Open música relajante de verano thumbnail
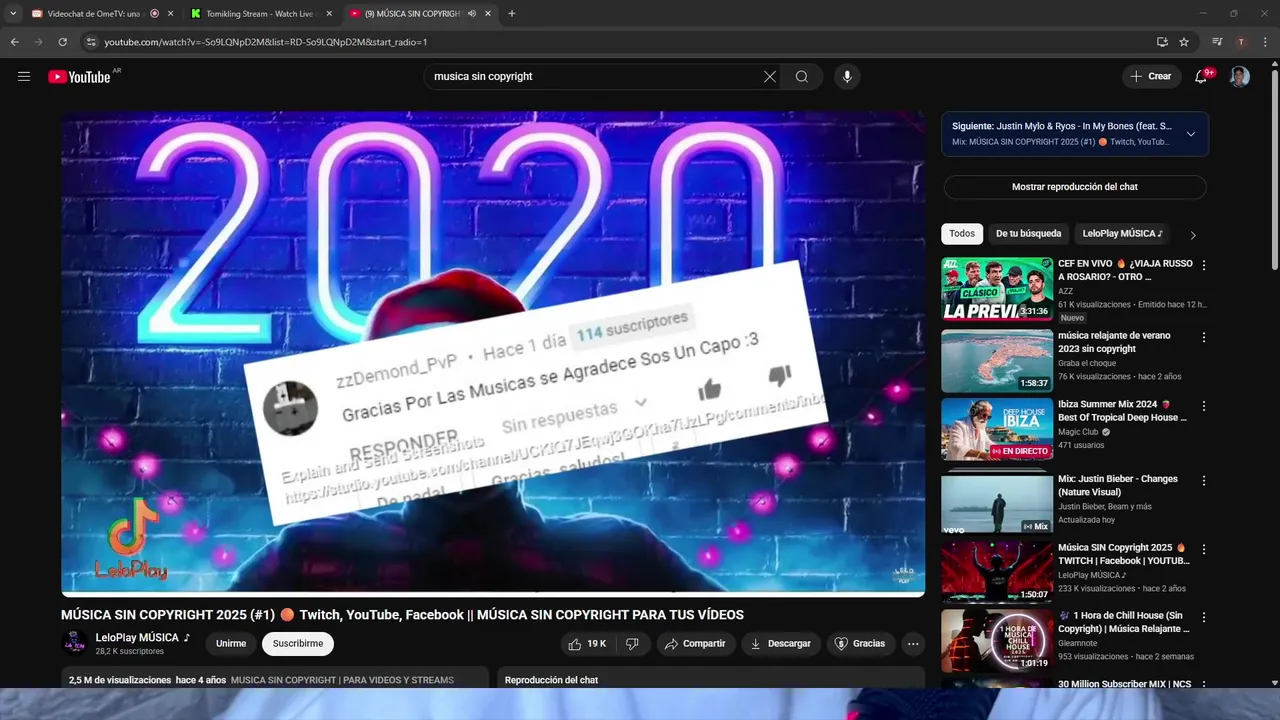The width and height of the screenshot is (1280, 720). [997, 361]
